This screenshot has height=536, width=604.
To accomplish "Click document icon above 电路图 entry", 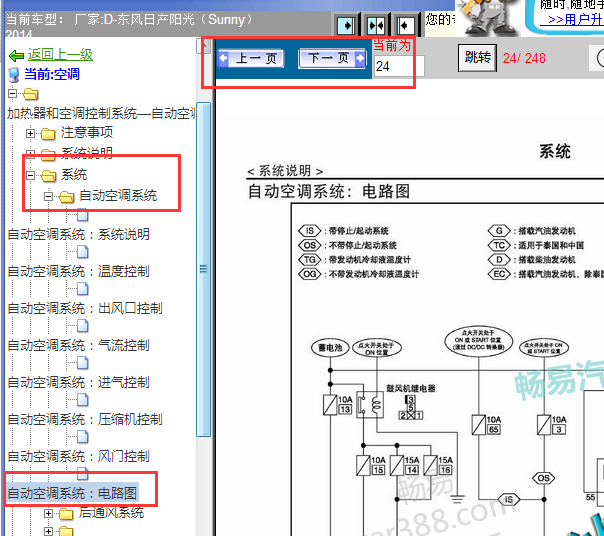I will pos(82,474).
